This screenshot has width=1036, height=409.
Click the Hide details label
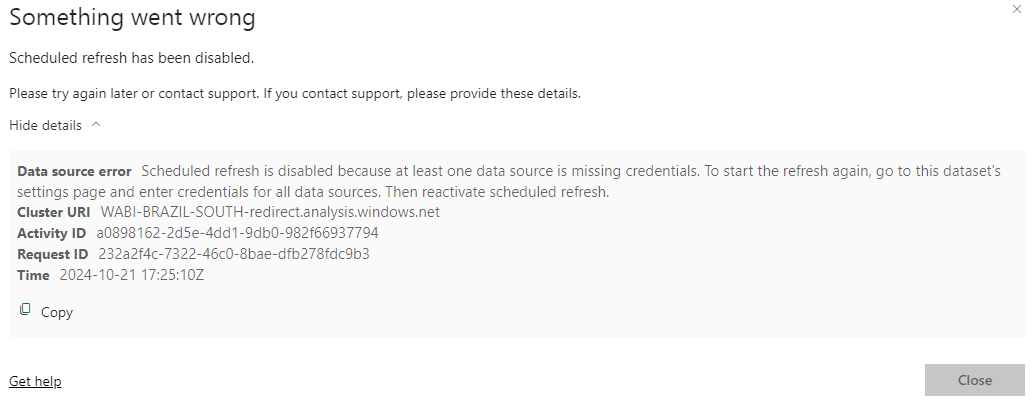pyautogui.click(x=45, y=125)
